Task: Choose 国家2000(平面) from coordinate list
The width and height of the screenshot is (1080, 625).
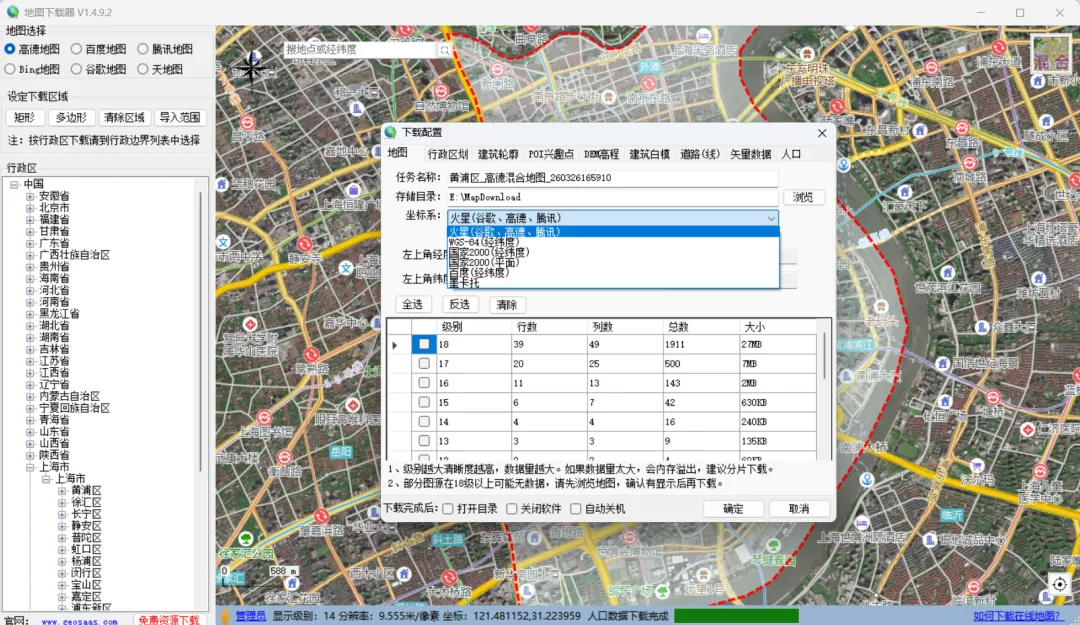Action: coord(613,263)
